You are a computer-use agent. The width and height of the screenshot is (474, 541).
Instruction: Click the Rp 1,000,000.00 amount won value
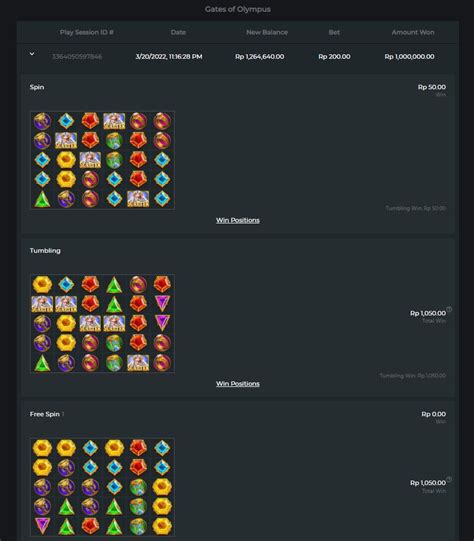point(409,57)
